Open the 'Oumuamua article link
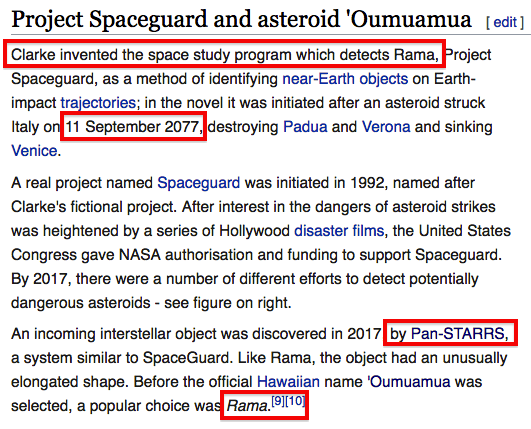The width and height of the screenshot is (531, 429). (x=409, y=382)
